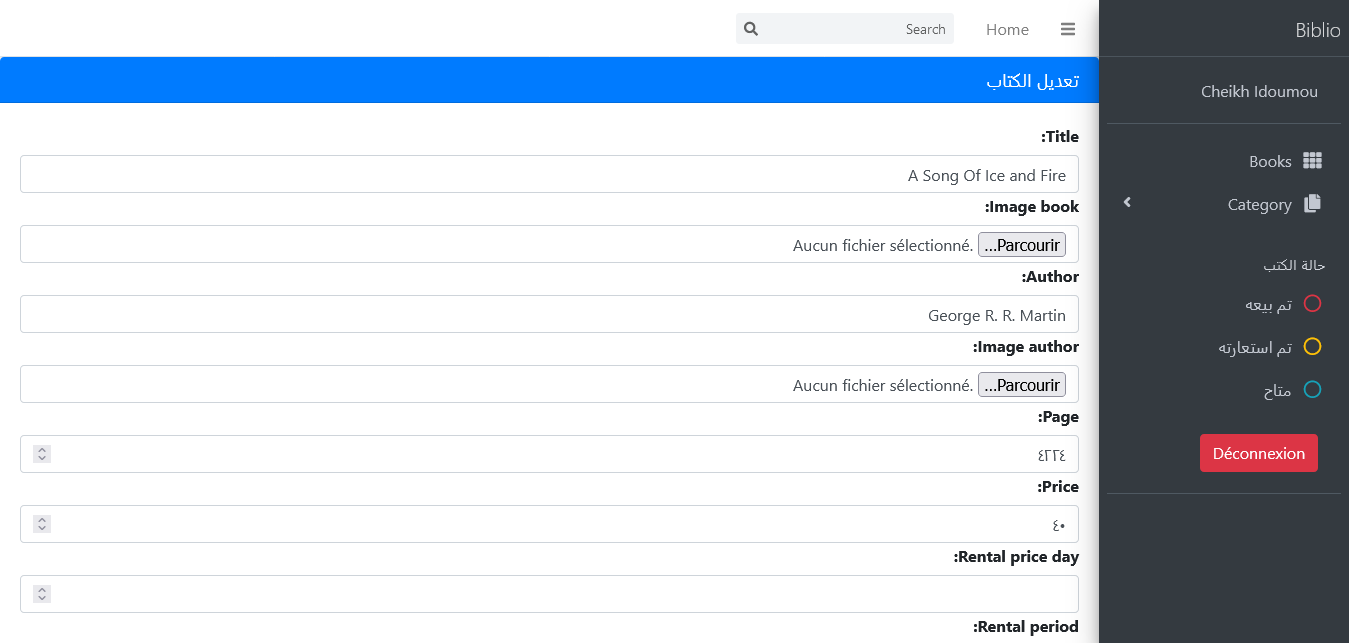Browse for an author image file
This screenshot has width=1349, height=643.
pyautogui.click(x=1021, y=385)
